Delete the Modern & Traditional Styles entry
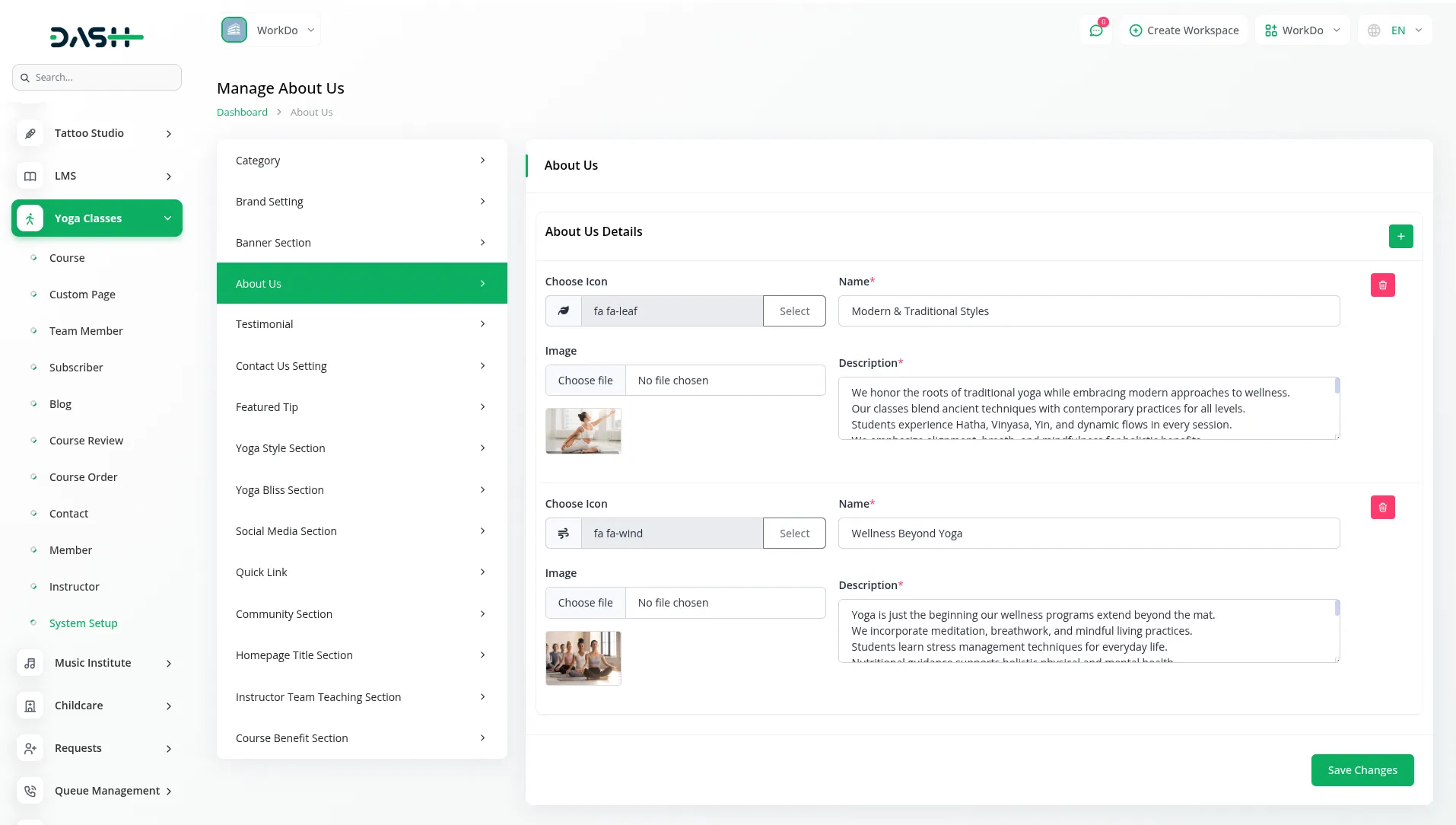The width and height of the screenshot is (1456, 825). coord(1382,285)
